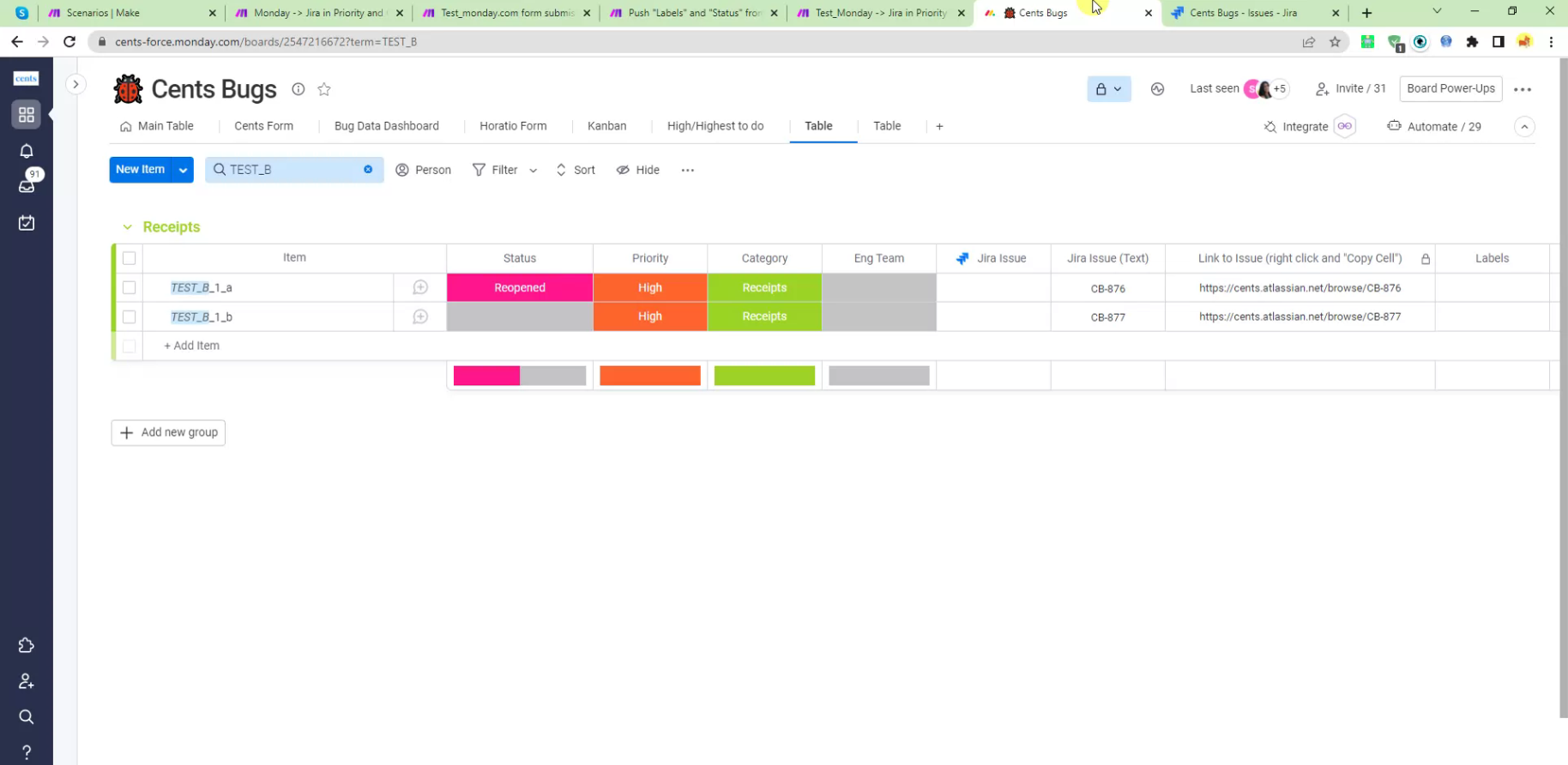Open CB-877 Atlassian issue link
The height and width of the screenshot is (765, 1568).
coord(1300,316)
